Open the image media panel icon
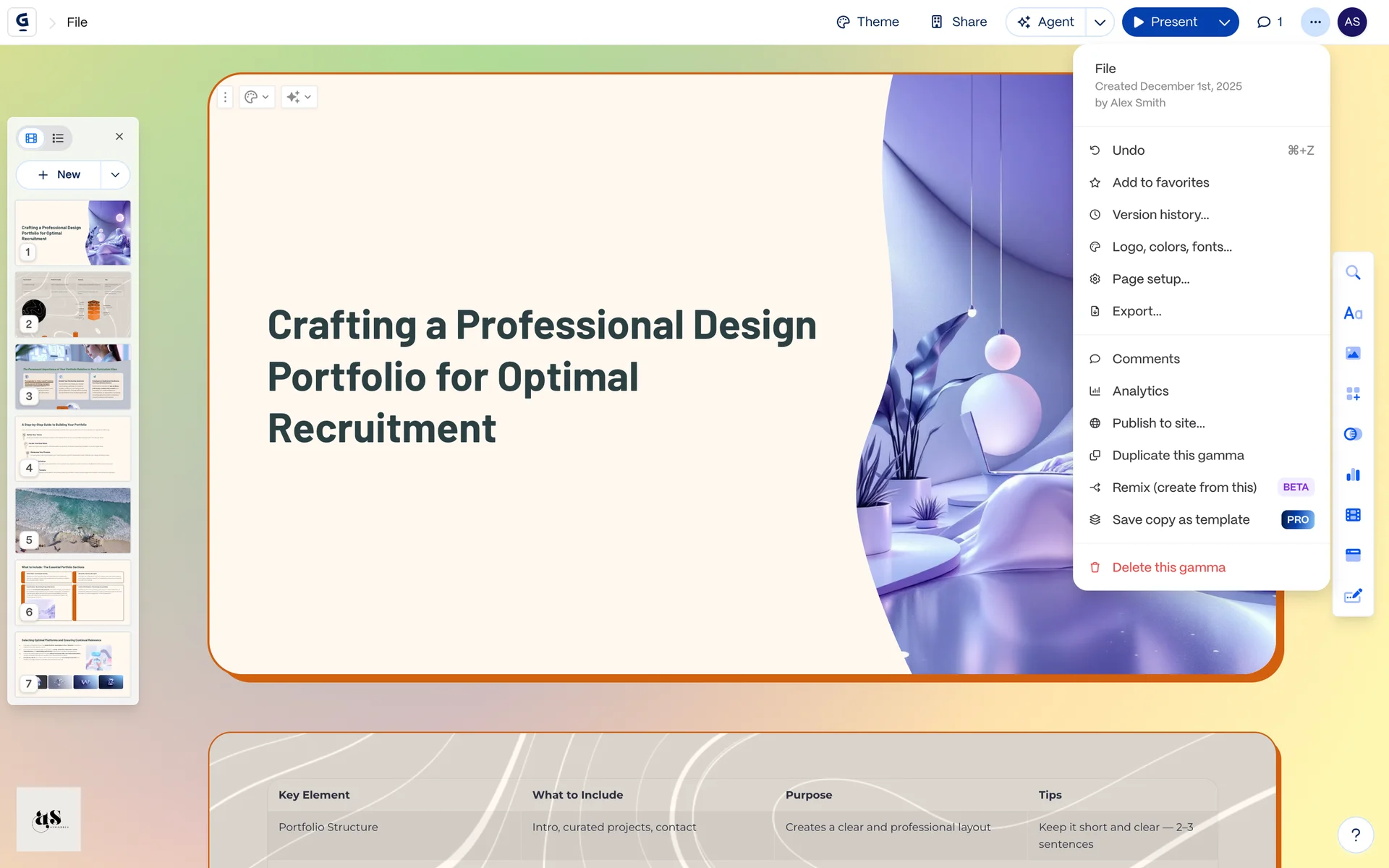Viewport: 1389px width, 868px height. (x=1353, y=353)
